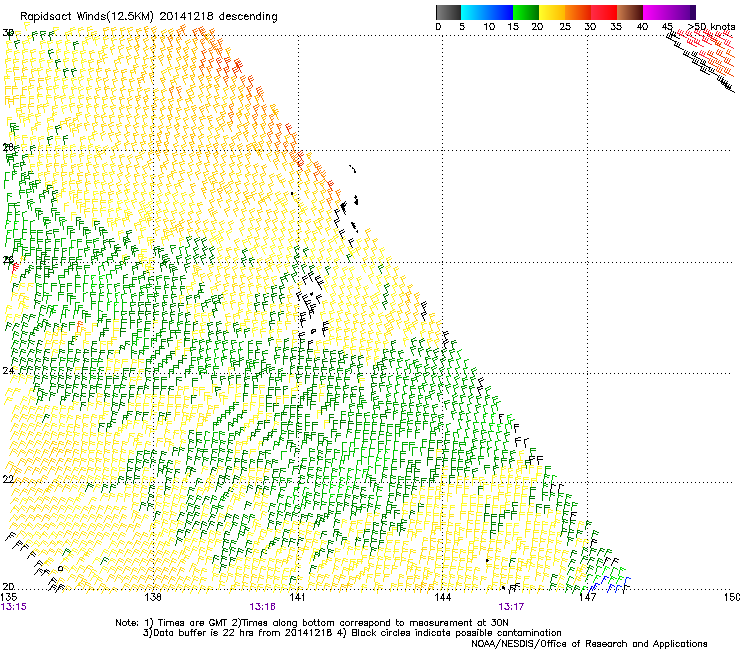Select the orange 25-30 knots legend swatch
The image size is (740, 650).
[x=578, y=12]
